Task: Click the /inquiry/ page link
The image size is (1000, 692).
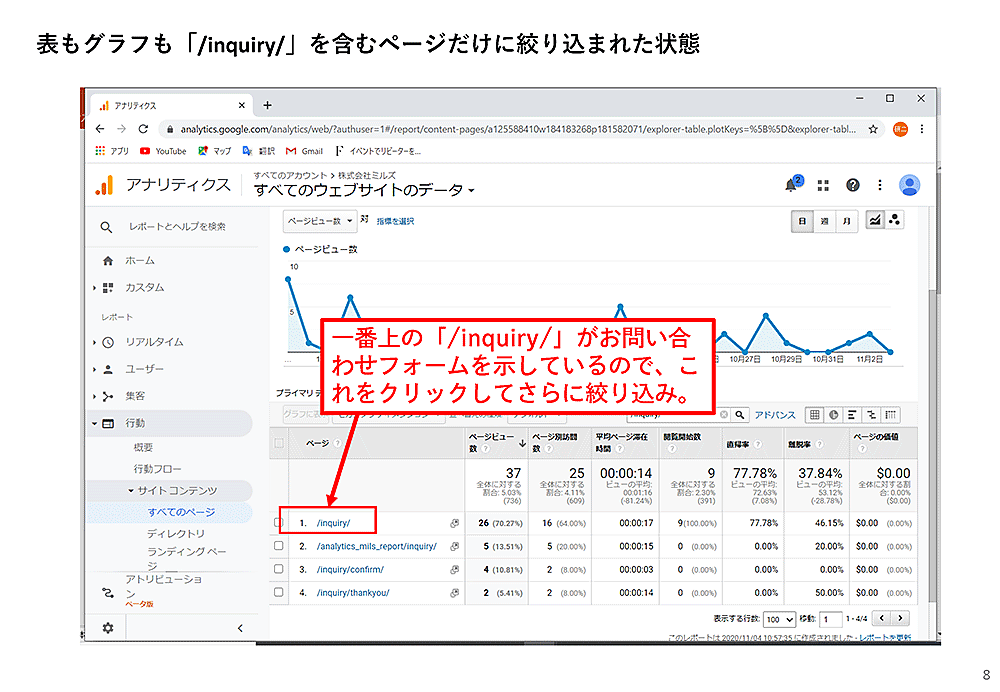Action: pos(333,523)
